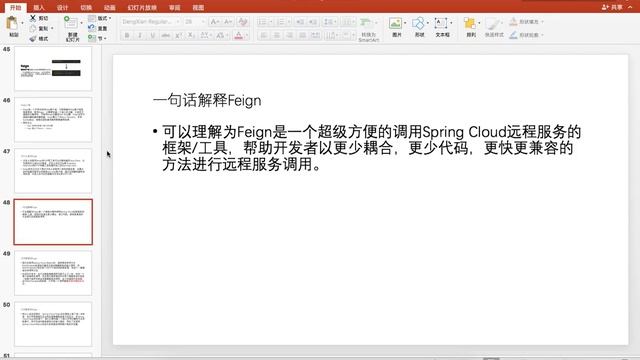Click the bulleted list icon
The width and height of the screenshot is (640, 360).
pyautogui.click(x=262, y=22)
